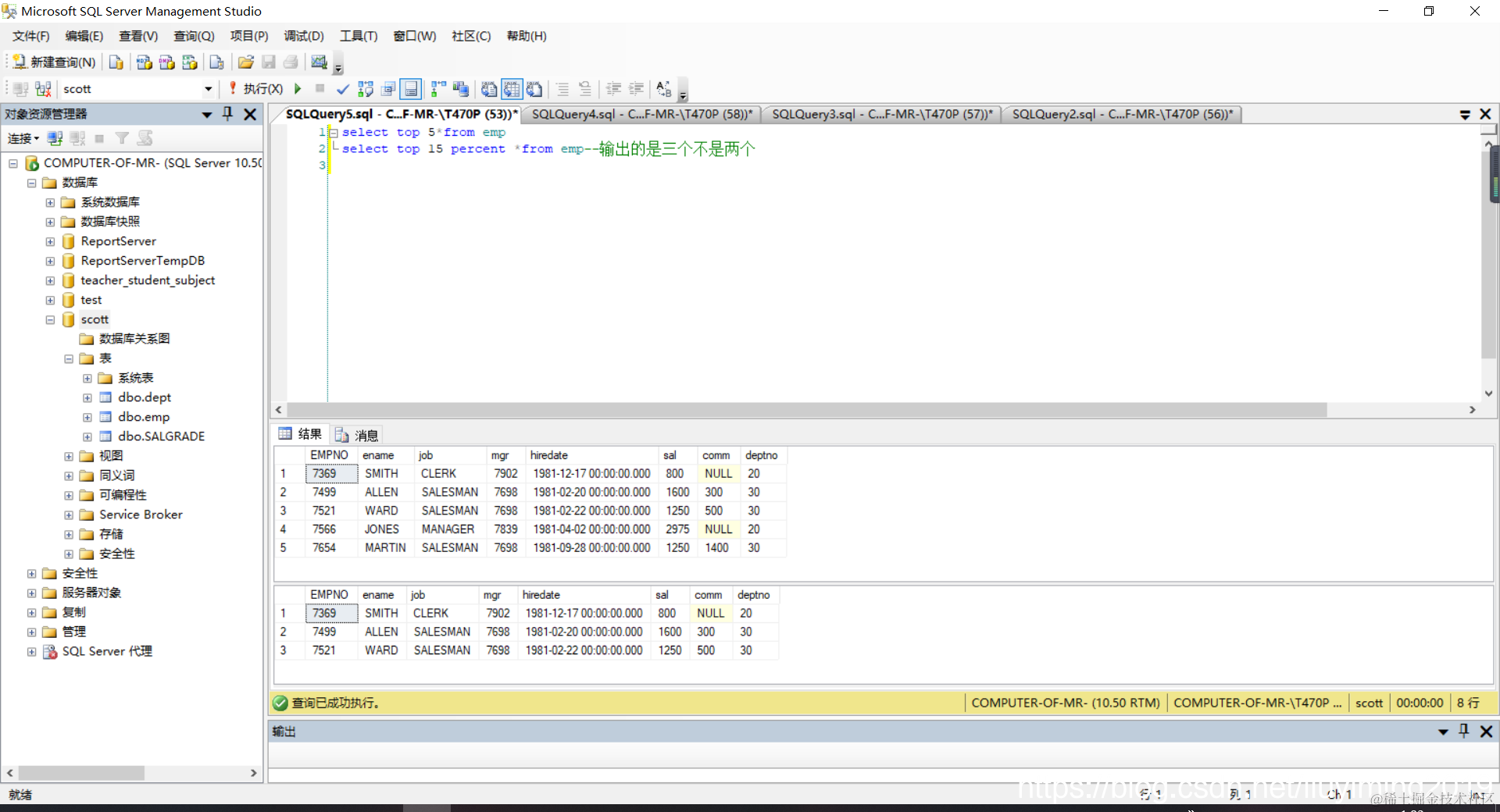The height and width of the screenshot is (812, 1500).
Task: Click the Parse checkmark icon
Action: click(342, 89)
